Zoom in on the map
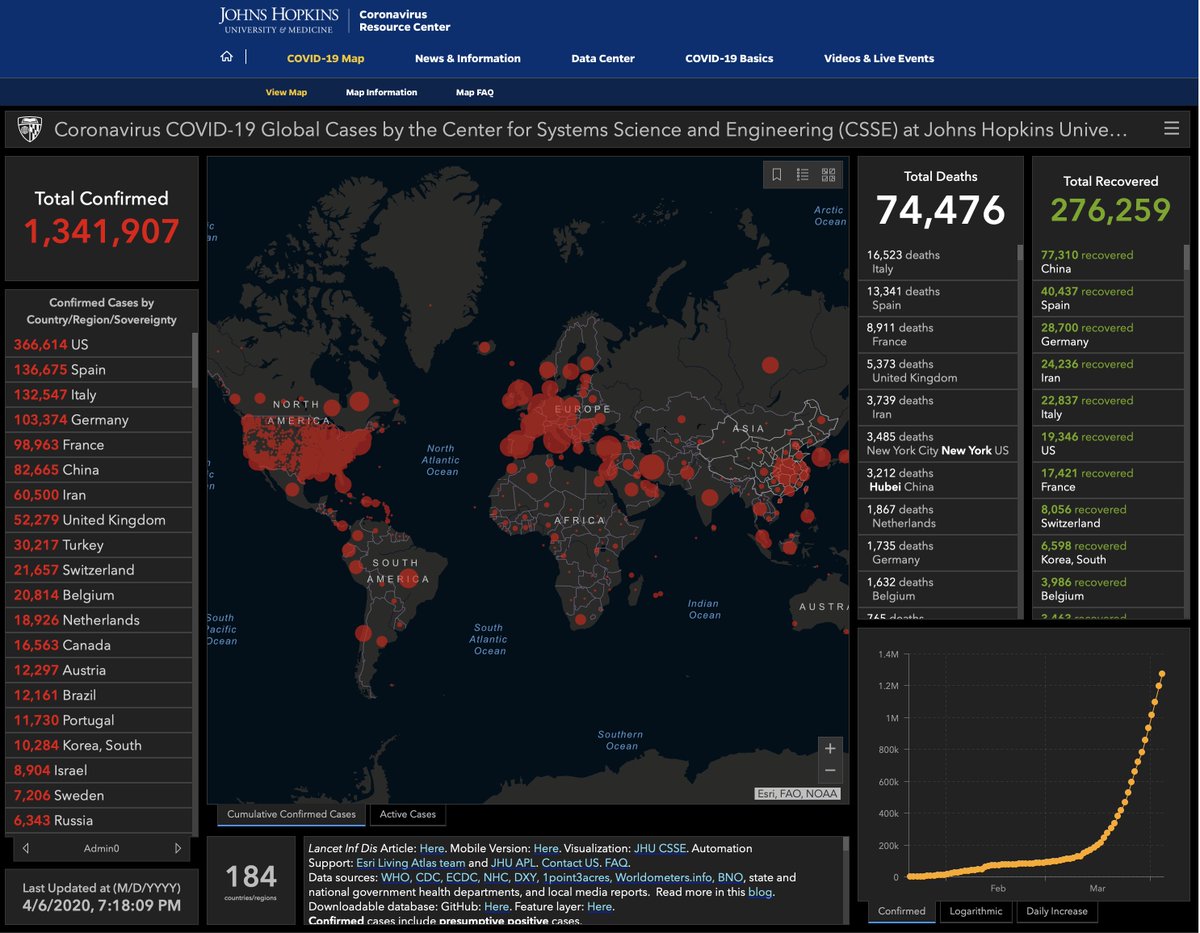This screenshot has height=933, width=1200. pyautogui.click(x=828, y=748)
